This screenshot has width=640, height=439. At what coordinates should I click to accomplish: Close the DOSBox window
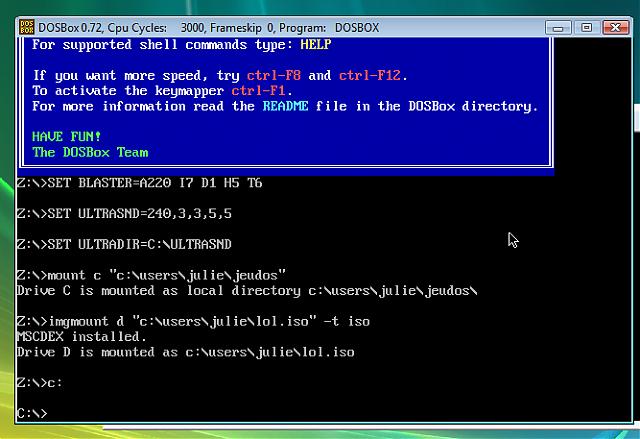pos(616,28)
